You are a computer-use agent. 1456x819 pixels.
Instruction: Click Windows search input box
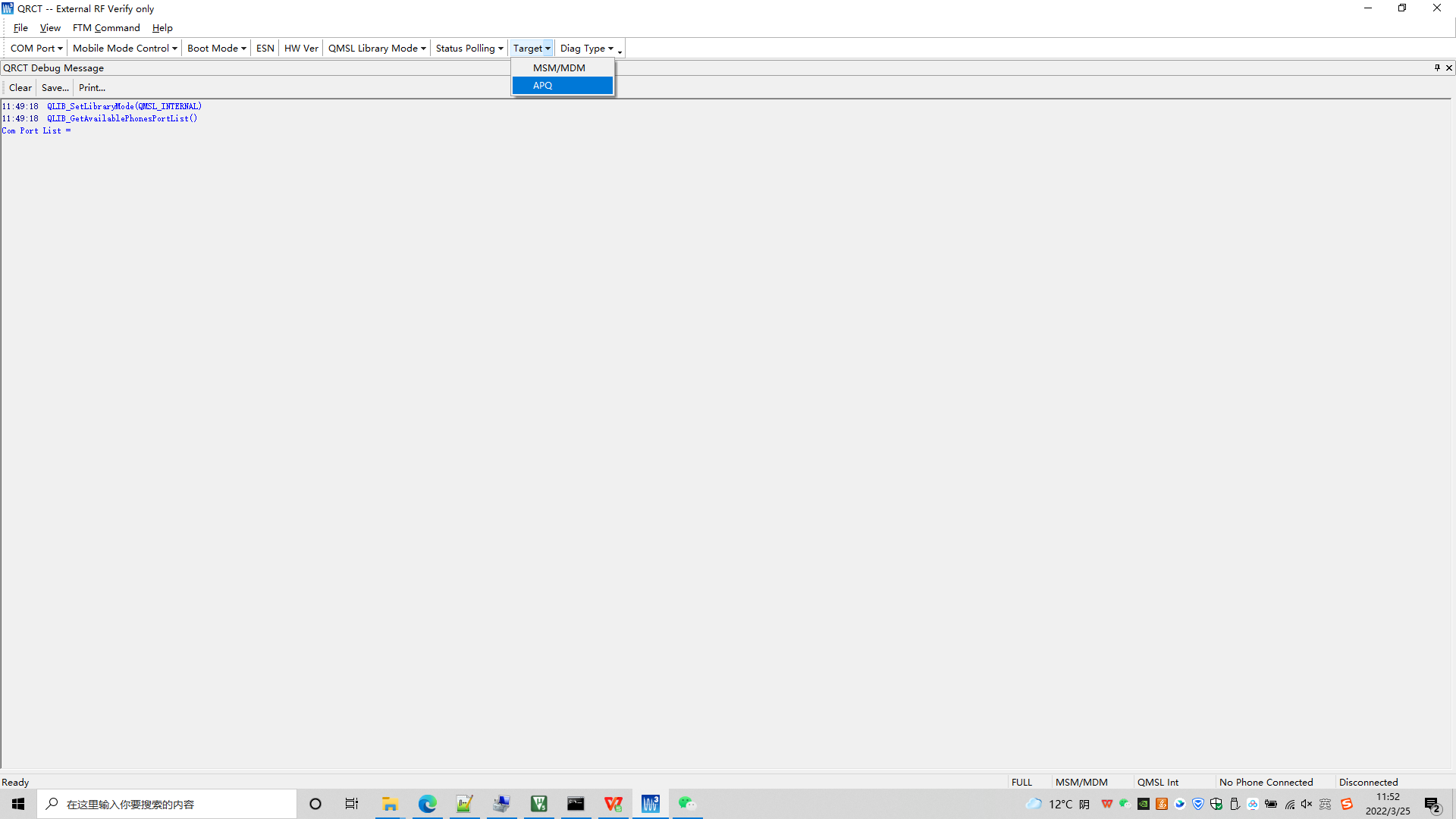(x=167, y=804)
